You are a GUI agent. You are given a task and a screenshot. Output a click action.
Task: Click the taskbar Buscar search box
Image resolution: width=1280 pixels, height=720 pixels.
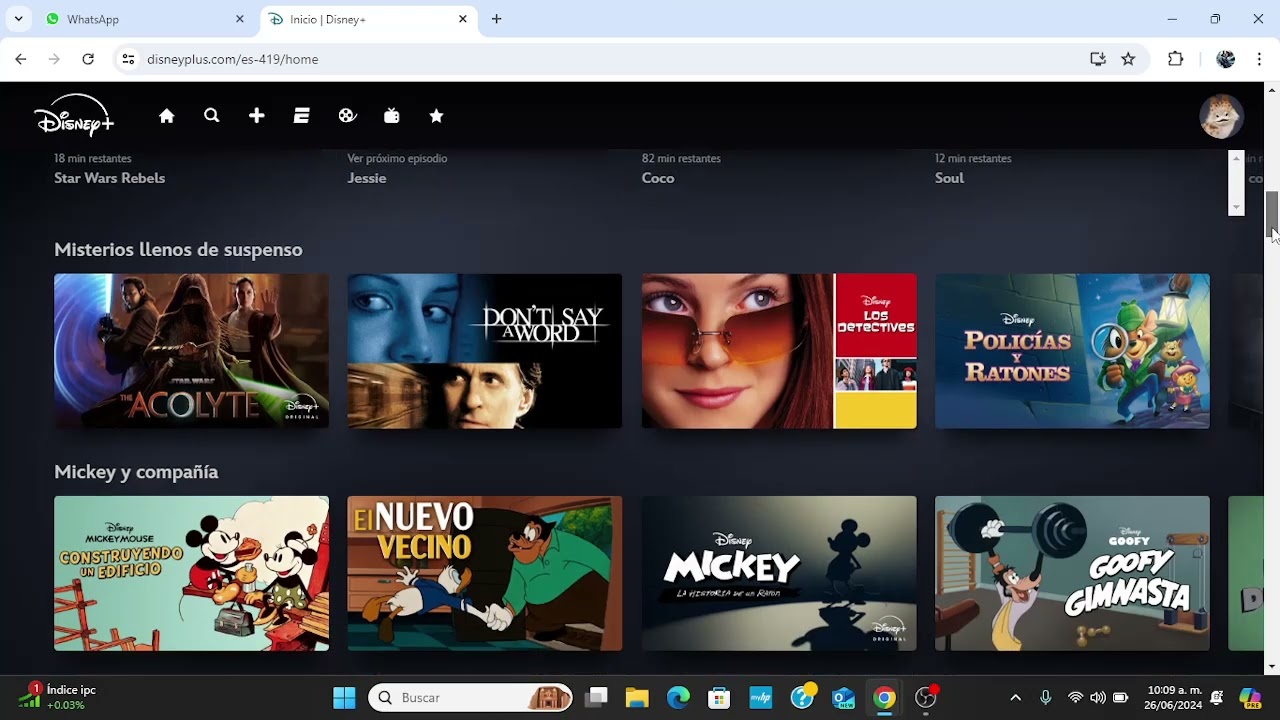pos(471,697)
